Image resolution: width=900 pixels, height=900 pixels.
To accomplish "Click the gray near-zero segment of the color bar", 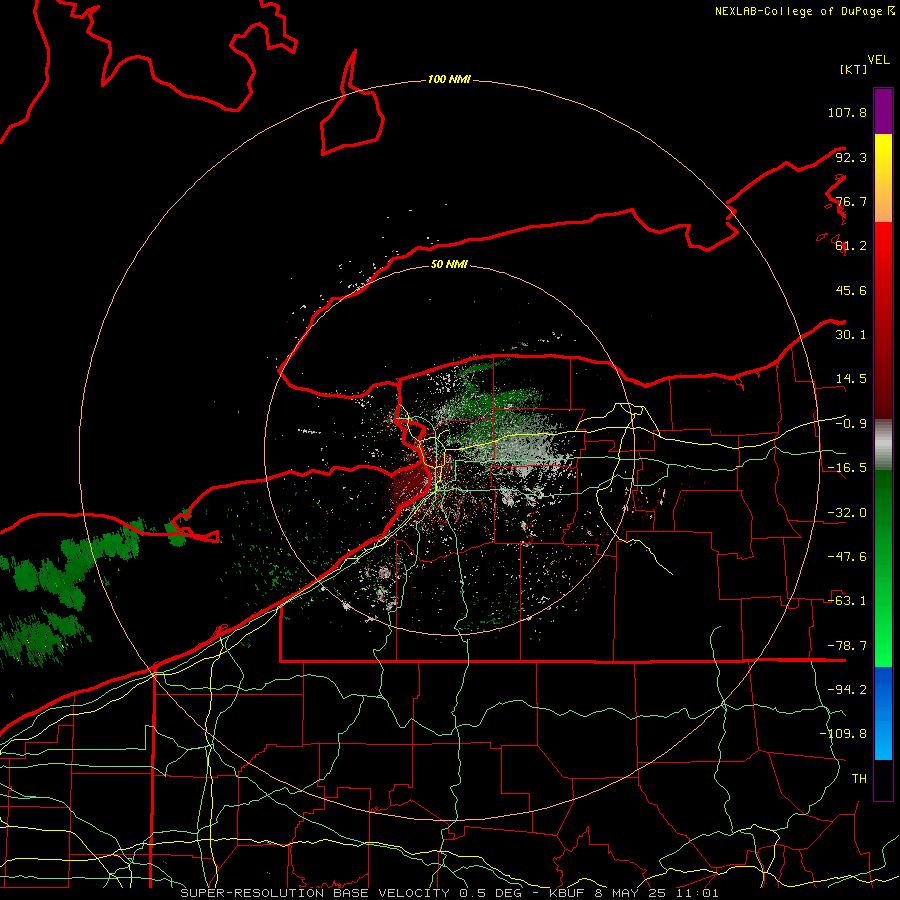I will pyautogui.click(x=883, y=445).
